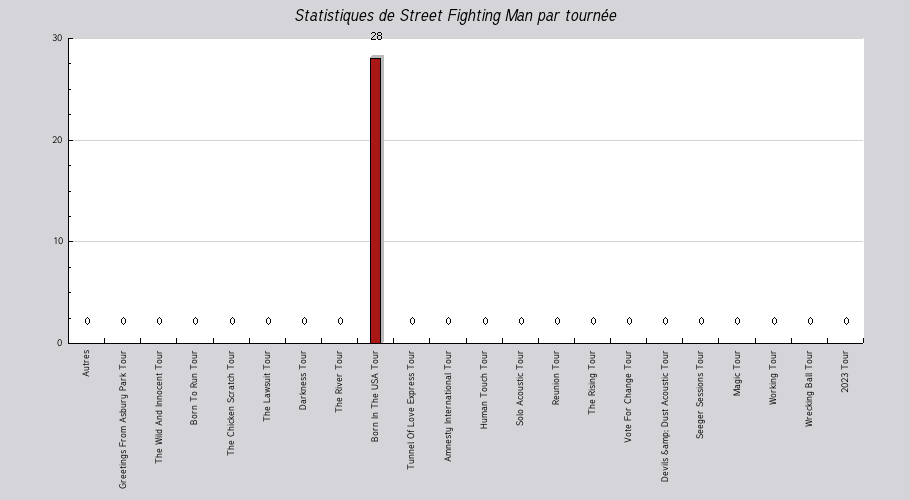Click The Wild And Innocent Tour label
Image resolution: width=910 pixels, height=500 pixels.
(158, 407)
